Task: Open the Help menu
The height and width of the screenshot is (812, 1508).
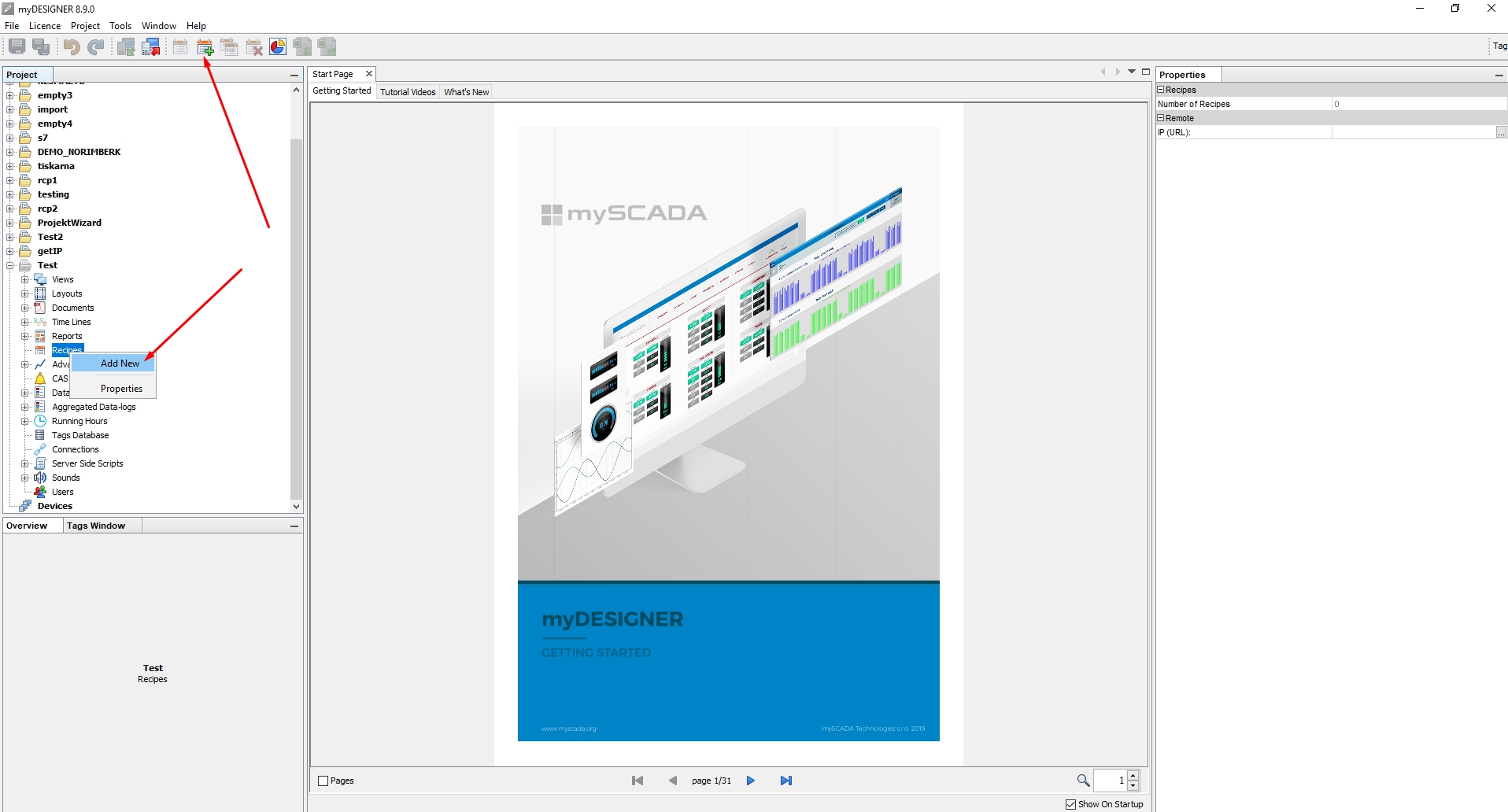Action: 196,25
